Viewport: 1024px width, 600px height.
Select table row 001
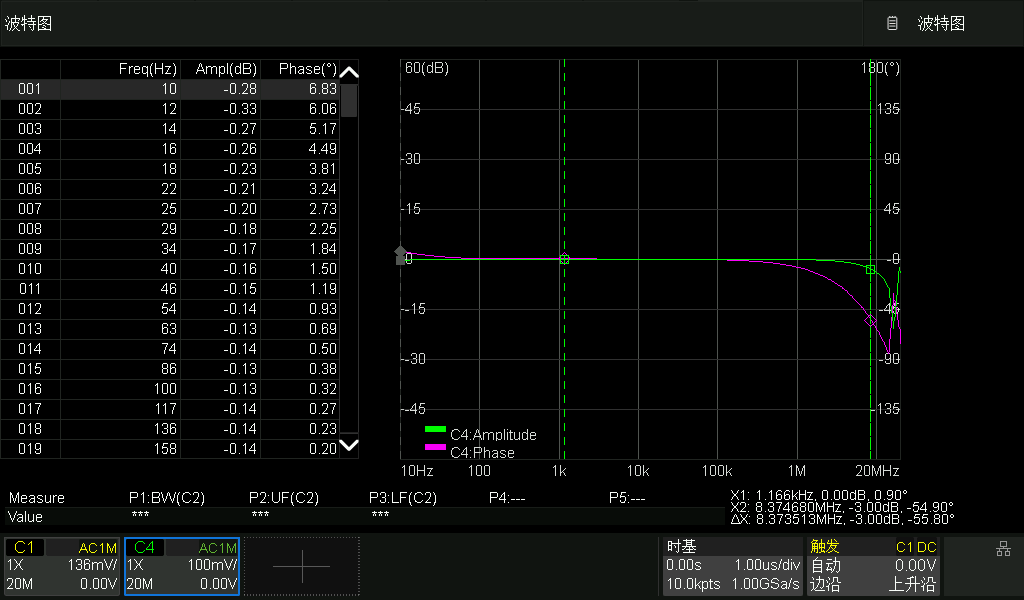[170, 89]
